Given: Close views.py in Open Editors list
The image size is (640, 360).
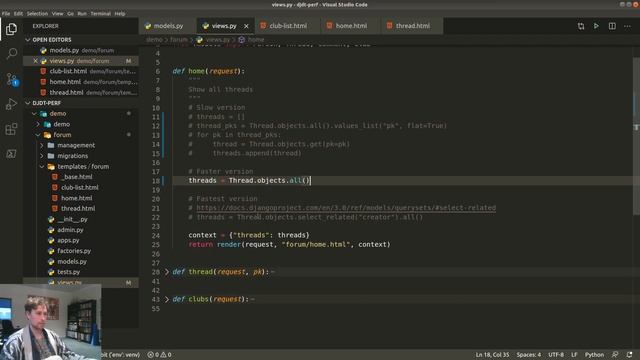Looking at the screenshot, I should (x=36, y=61).
